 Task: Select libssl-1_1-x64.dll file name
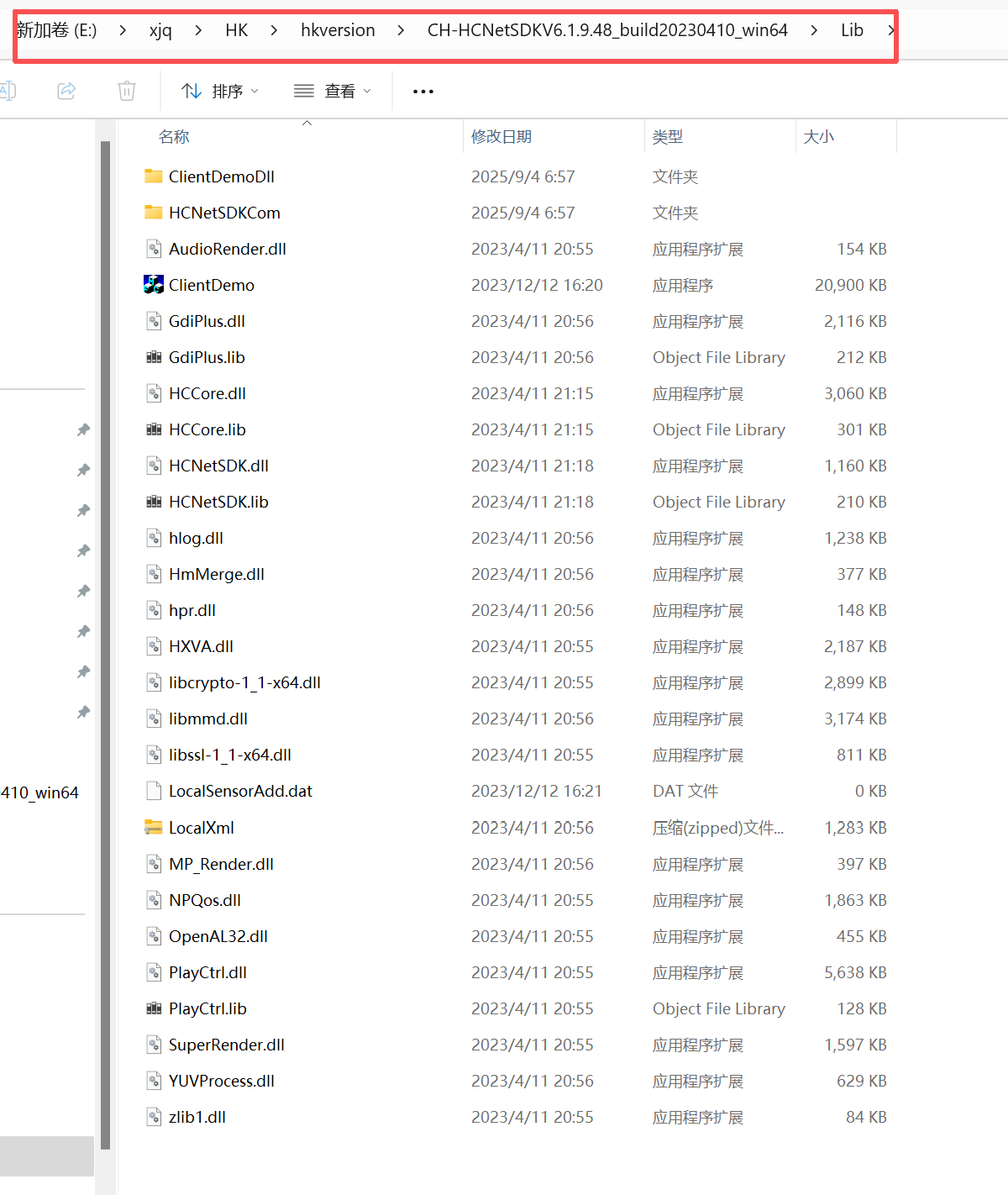tap(230, 755)
